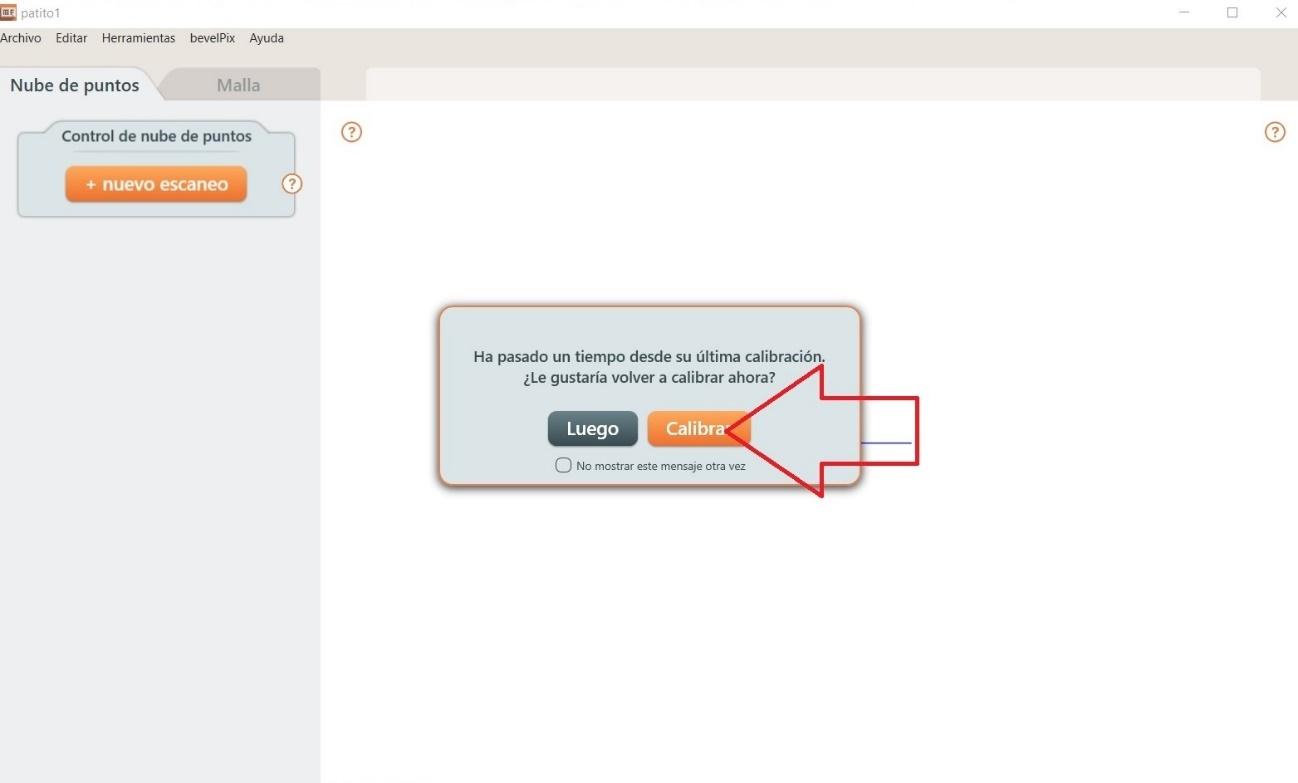Enable 'No mostrar este mensaje otra vez'

564,465
